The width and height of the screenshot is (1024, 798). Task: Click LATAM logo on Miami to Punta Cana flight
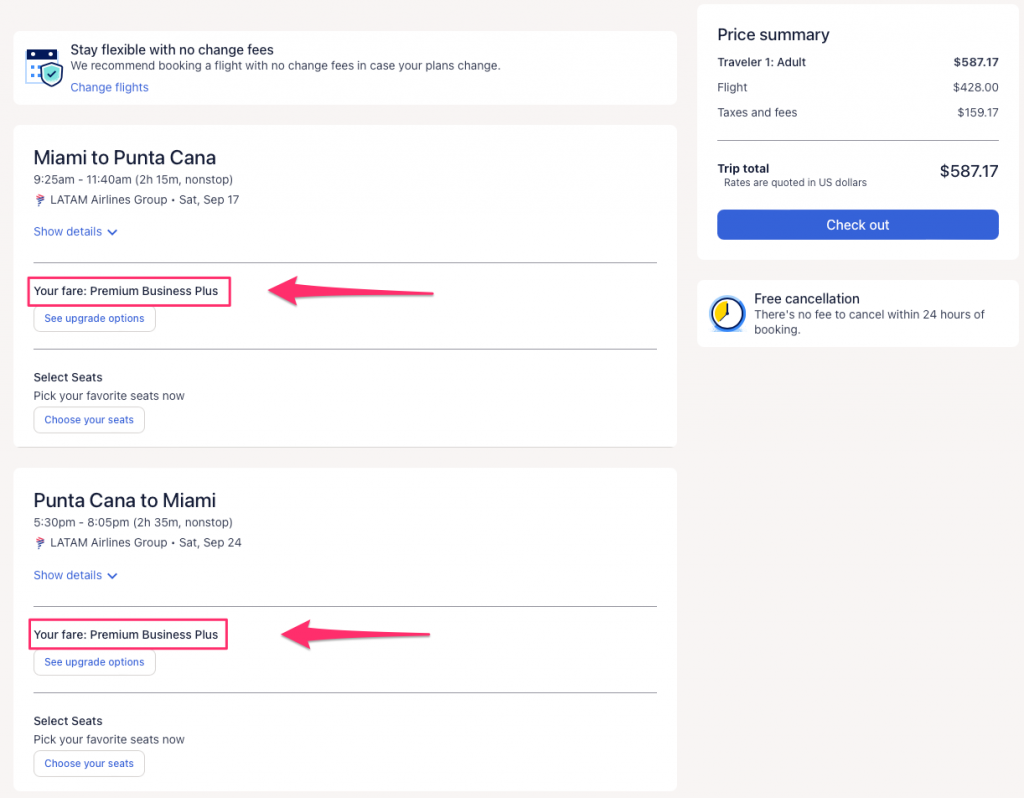[x=40, y=200]
